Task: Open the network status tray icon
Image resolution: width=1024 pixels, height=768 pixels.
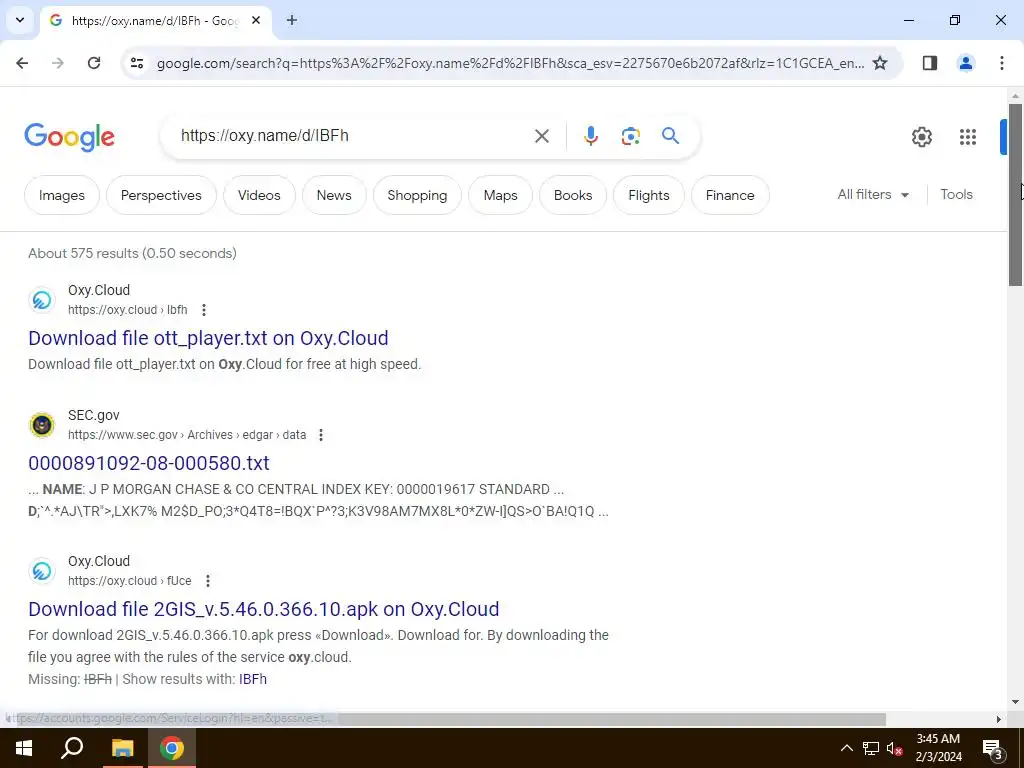Action: click(x=871, y=748)
